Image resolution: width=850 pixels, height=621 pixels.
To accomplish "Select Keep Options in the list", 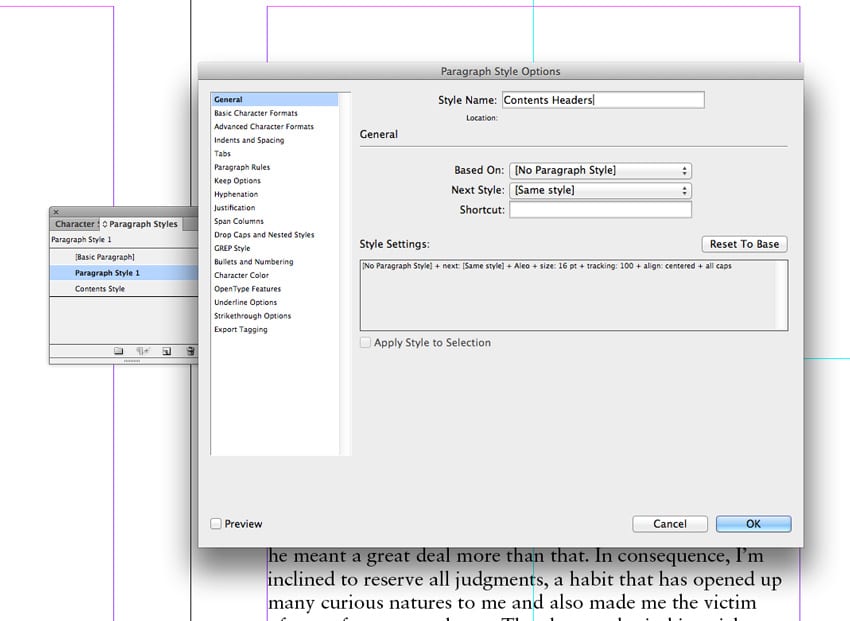I will (237, 181).
